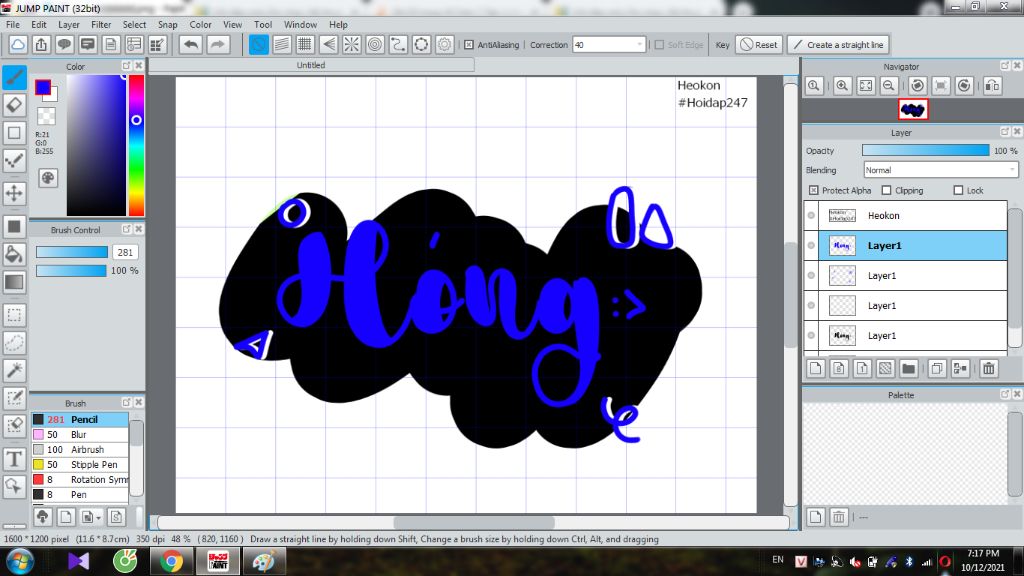Choose the Airbrush brush

80,449
